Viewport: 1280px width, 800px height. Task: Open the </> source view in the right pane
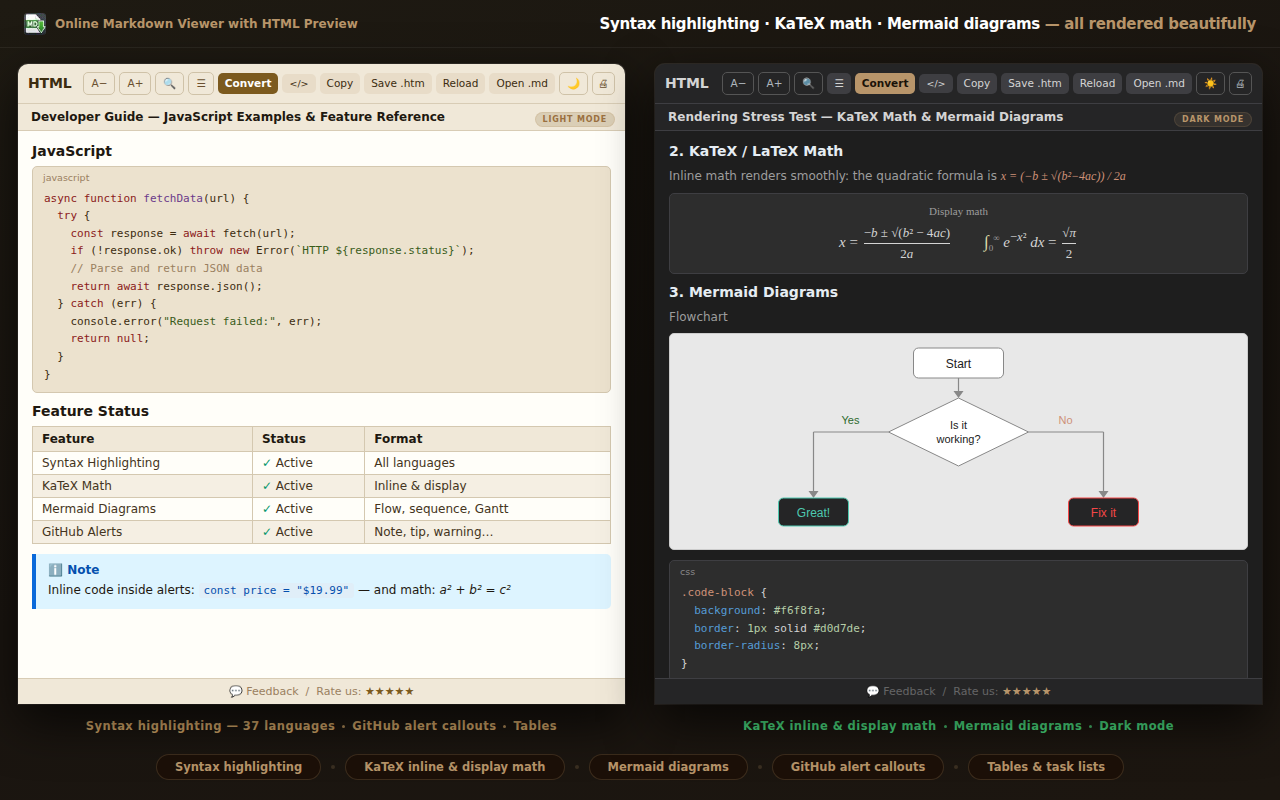[x=935, y=83]
